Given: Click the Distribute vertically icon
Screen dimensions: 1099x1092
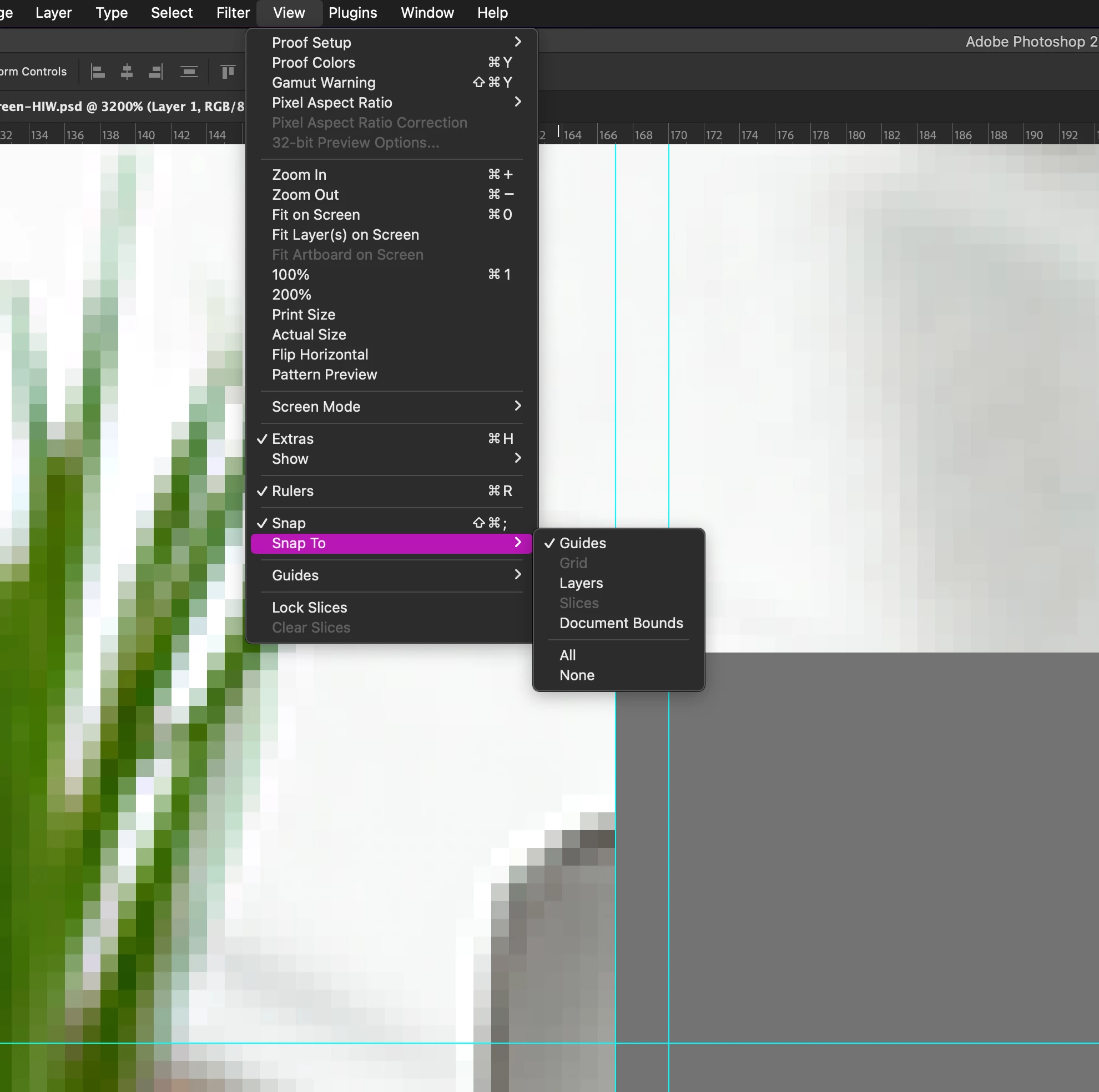Looking at the screenshot, I should pos(189,72).
